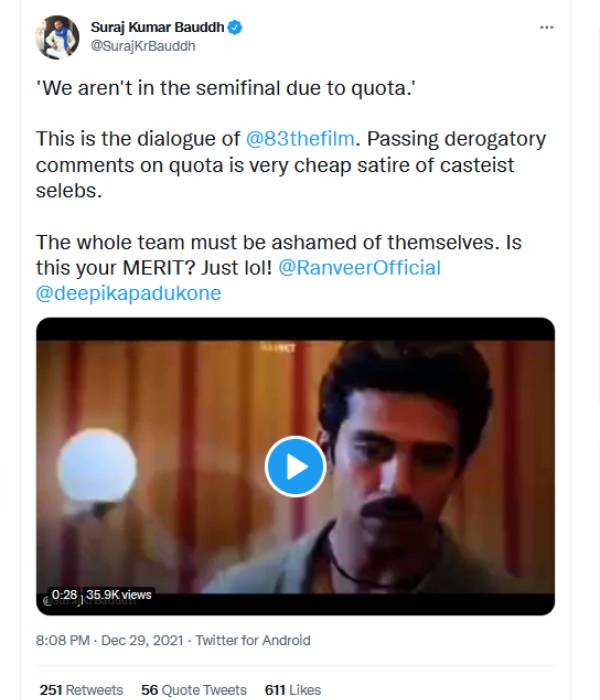Click the 35.9K views counter
Viewport: 600px width, 700px height.
click(x=119, y=594)
